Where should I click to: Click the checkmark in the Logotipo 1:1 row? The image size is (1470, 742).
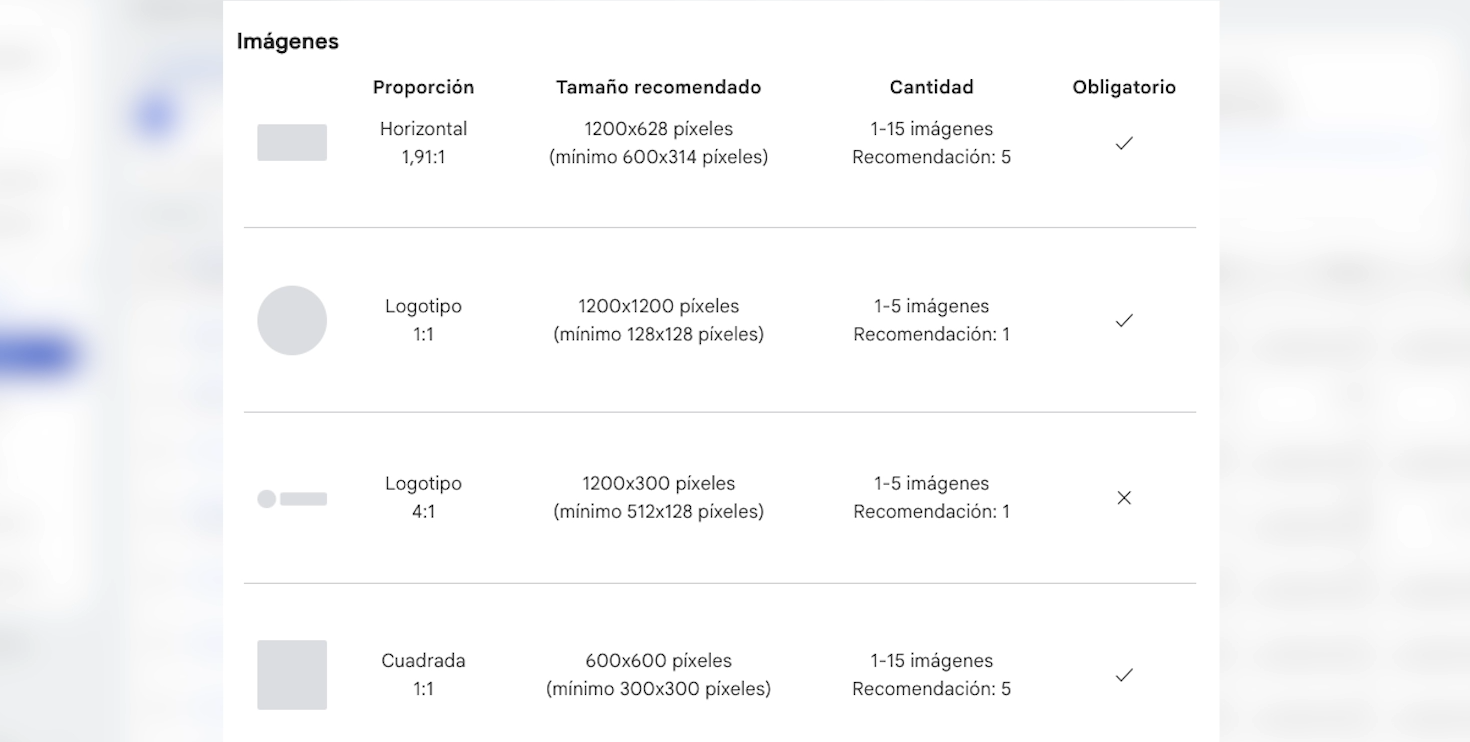tap(1124, 320)
